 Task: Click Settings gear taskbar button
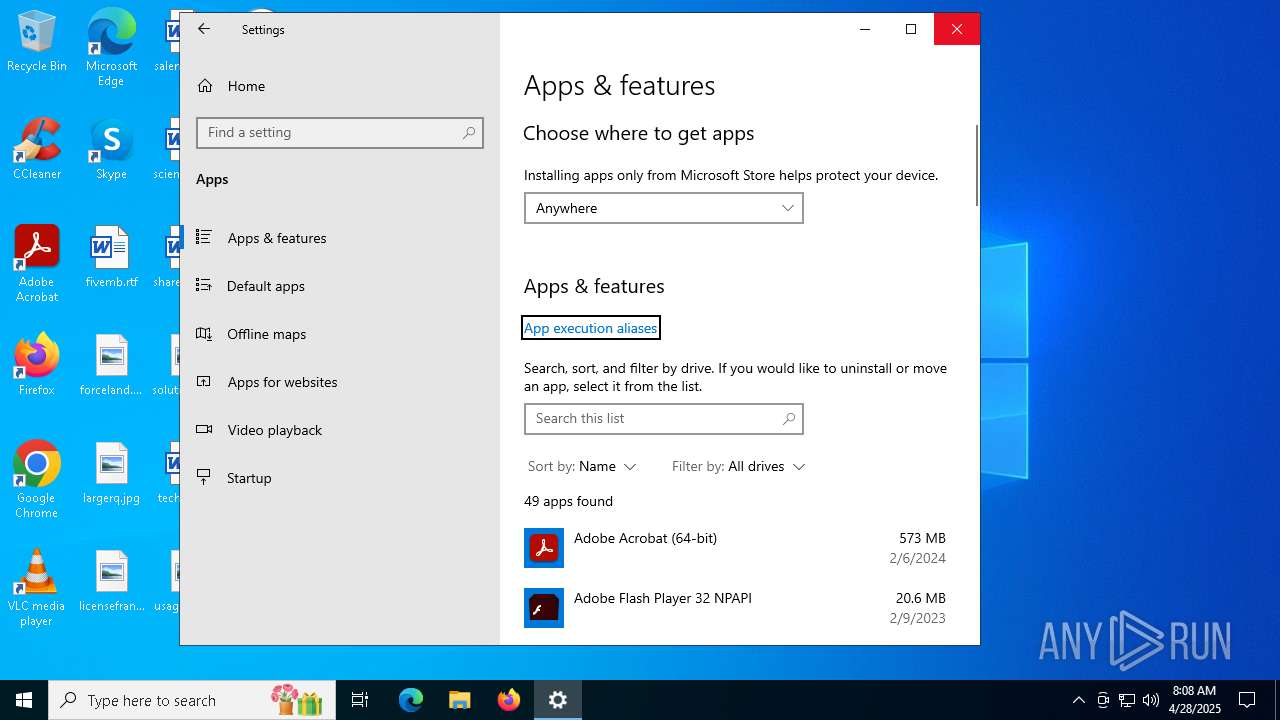(558, 700)
